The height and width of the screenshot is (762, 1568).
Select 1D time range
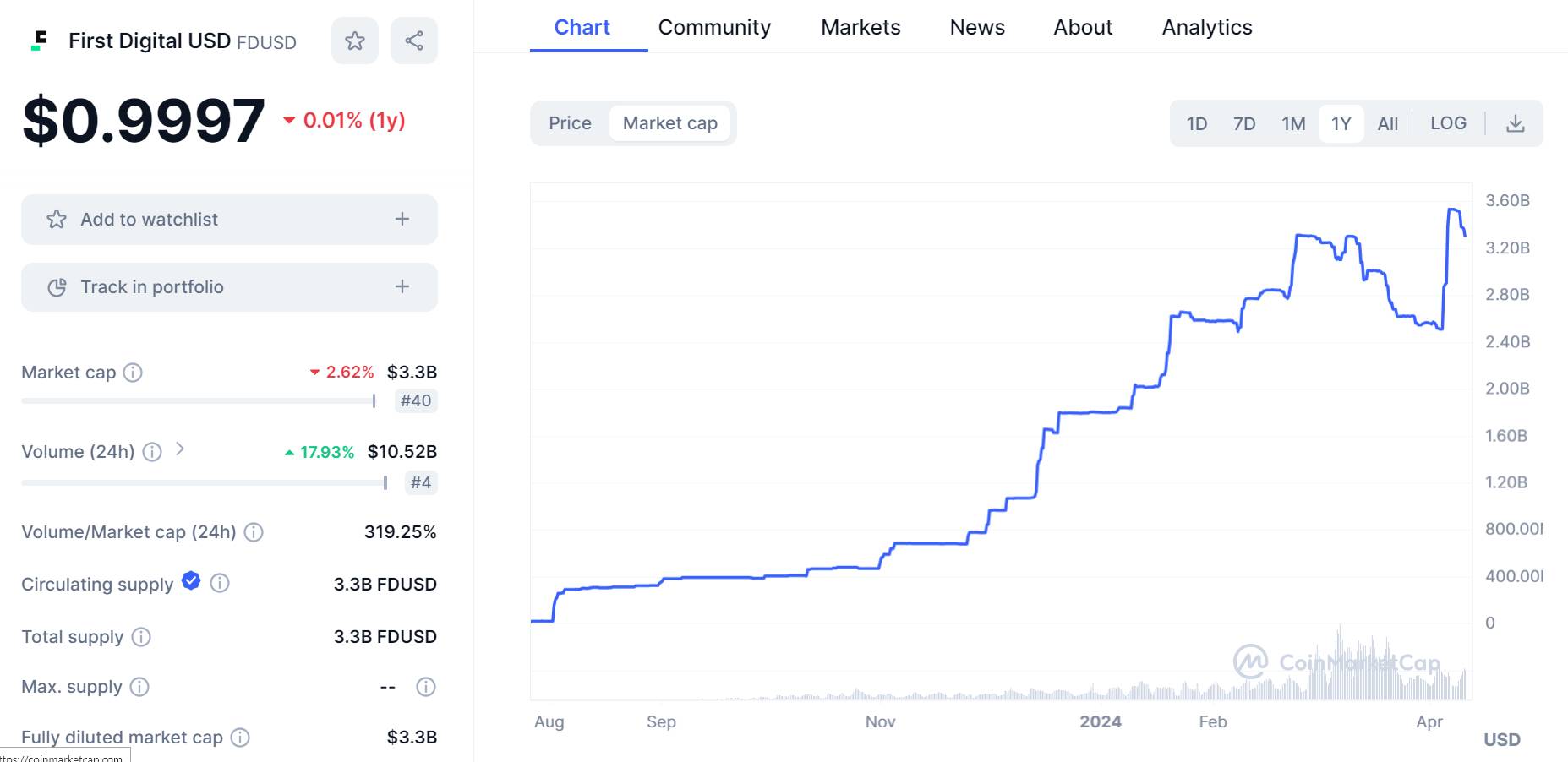[1197, 124]
